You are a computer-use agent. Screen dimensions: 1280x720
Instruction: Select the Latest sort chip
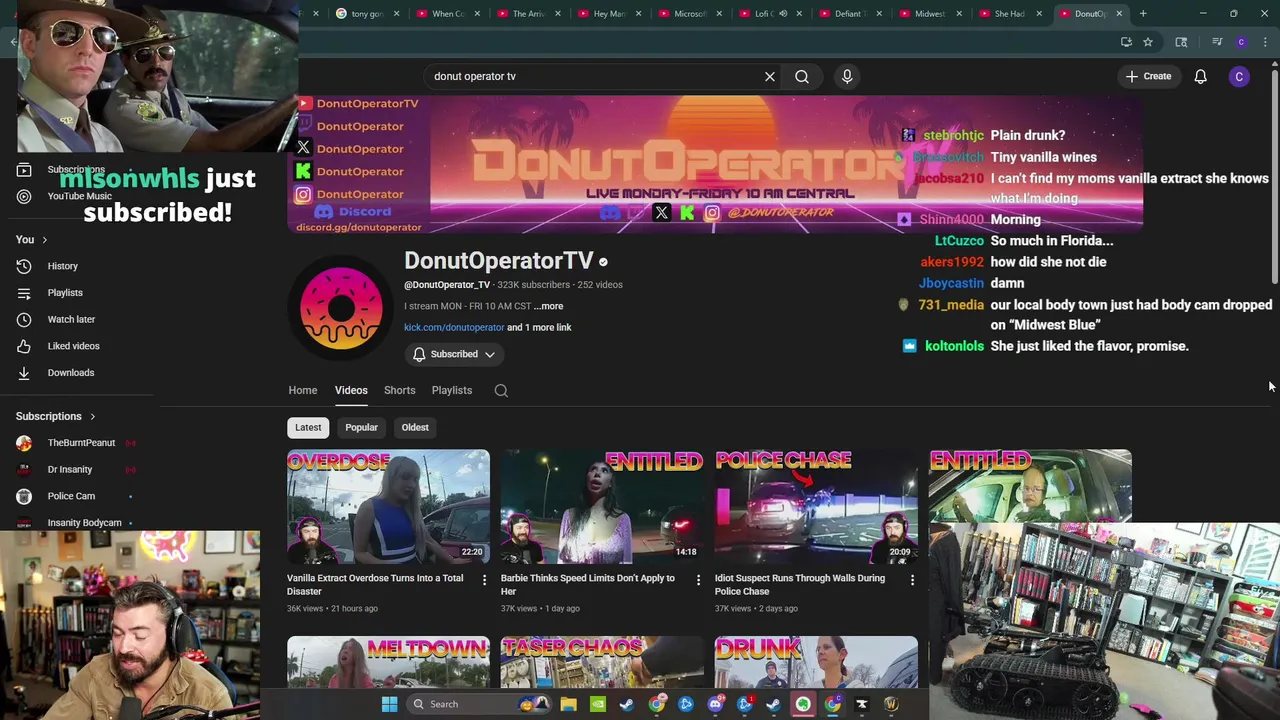(308, 427)
